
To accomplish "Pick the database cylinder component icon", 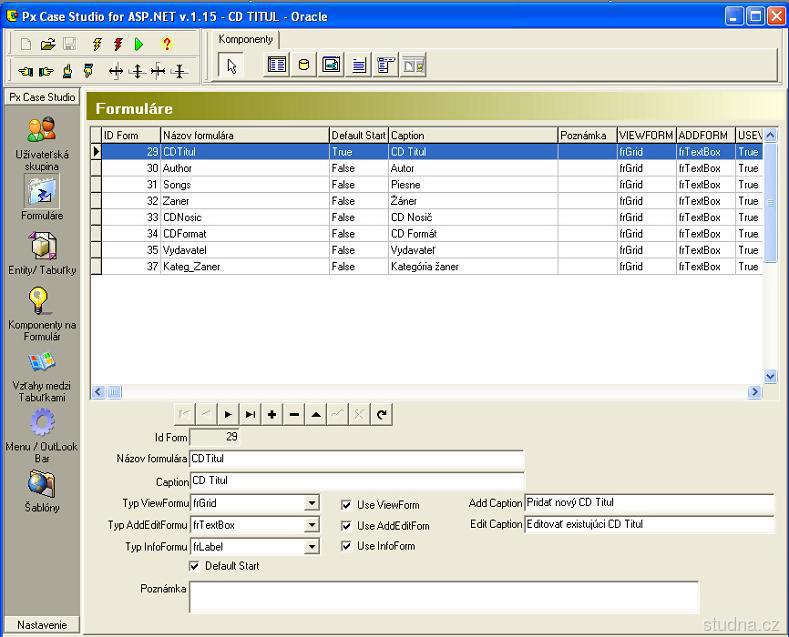I will coord(303,66).
